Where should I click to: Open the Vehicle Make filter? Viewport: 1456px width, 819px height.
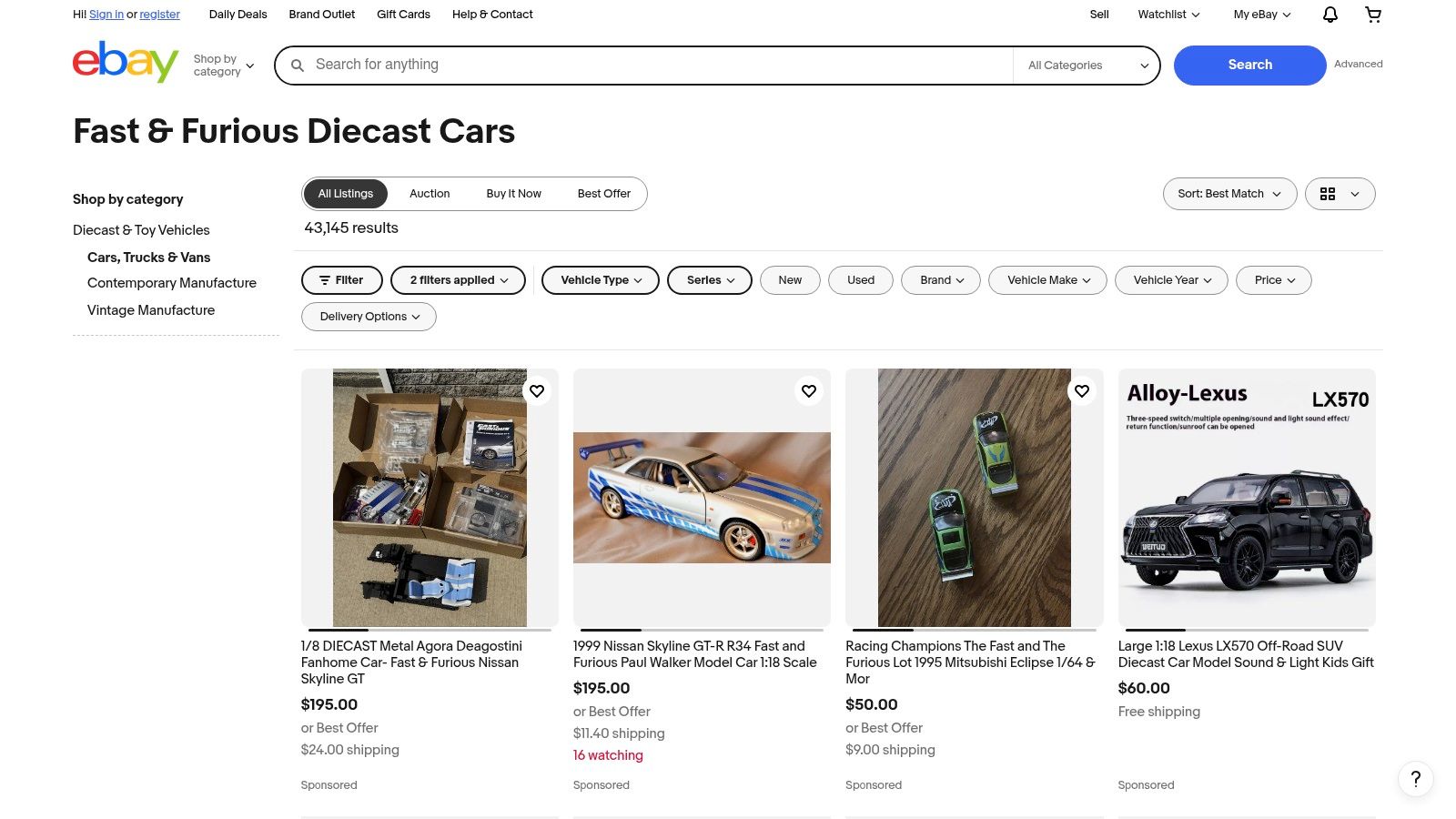pyautogui.click(x=1047, y=280)
